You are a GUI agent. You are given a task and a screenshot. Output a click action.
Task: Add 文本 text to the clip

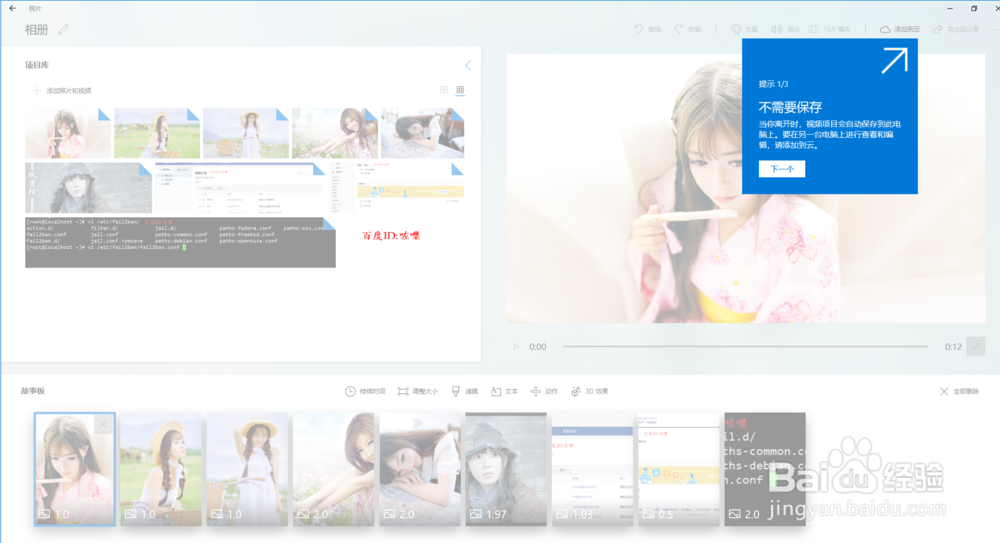[x=504, y=391]
